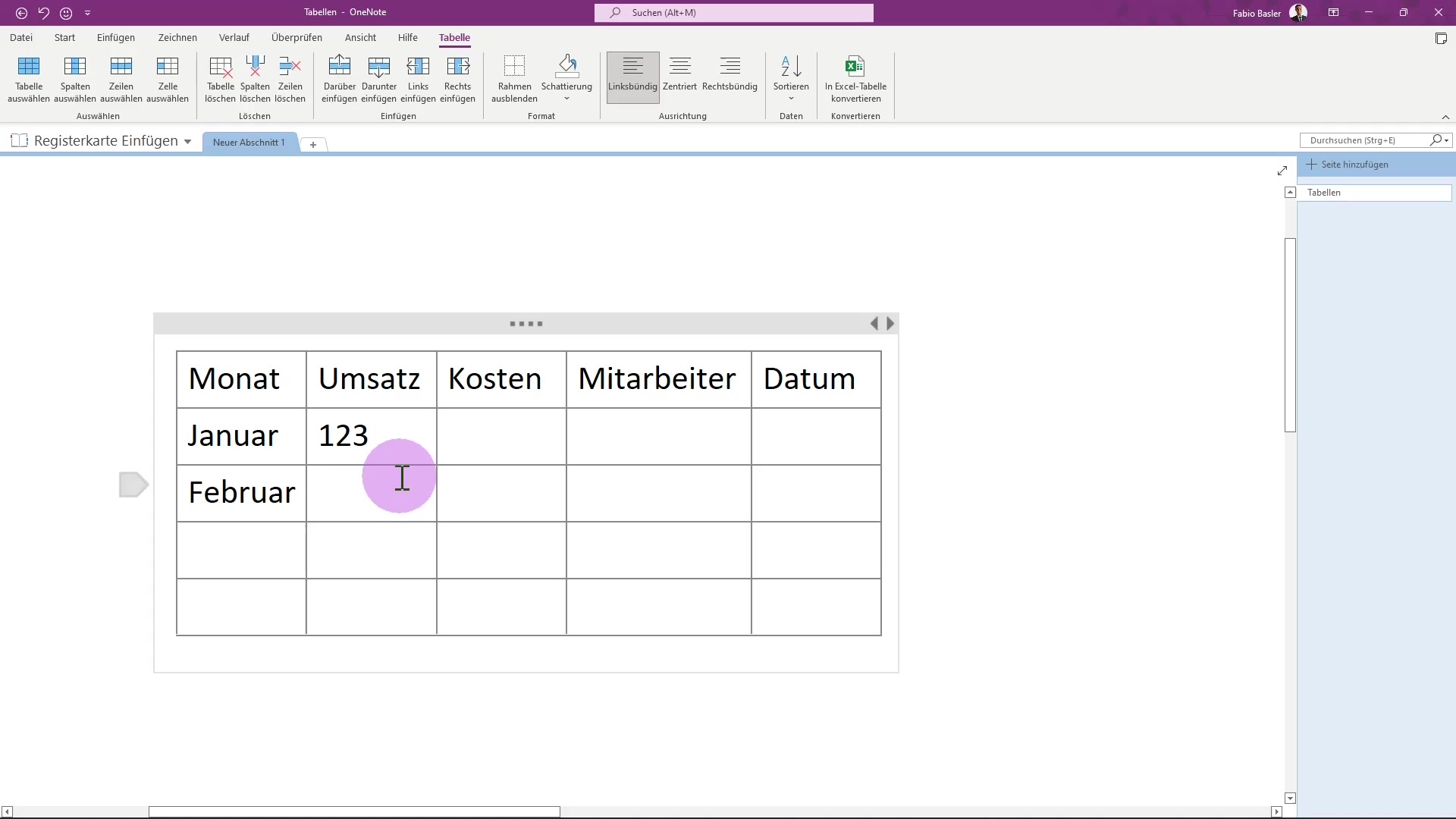Click the horizontal scrollbar thumb
The height and width of the screenshot is (819, 1456).
coord(354,811)
